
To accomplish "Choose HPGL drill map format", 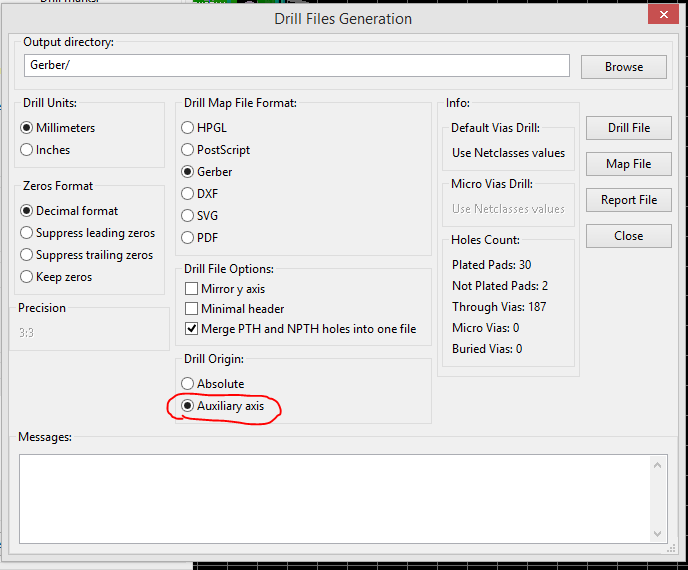I will [x=204, y=127].
